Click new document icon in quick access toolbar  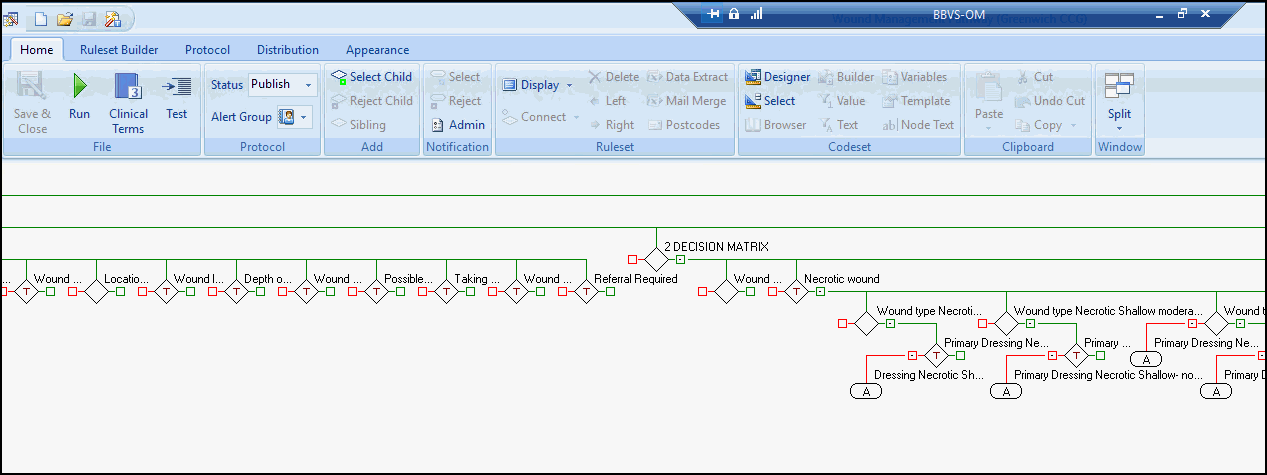pos(41,18)
